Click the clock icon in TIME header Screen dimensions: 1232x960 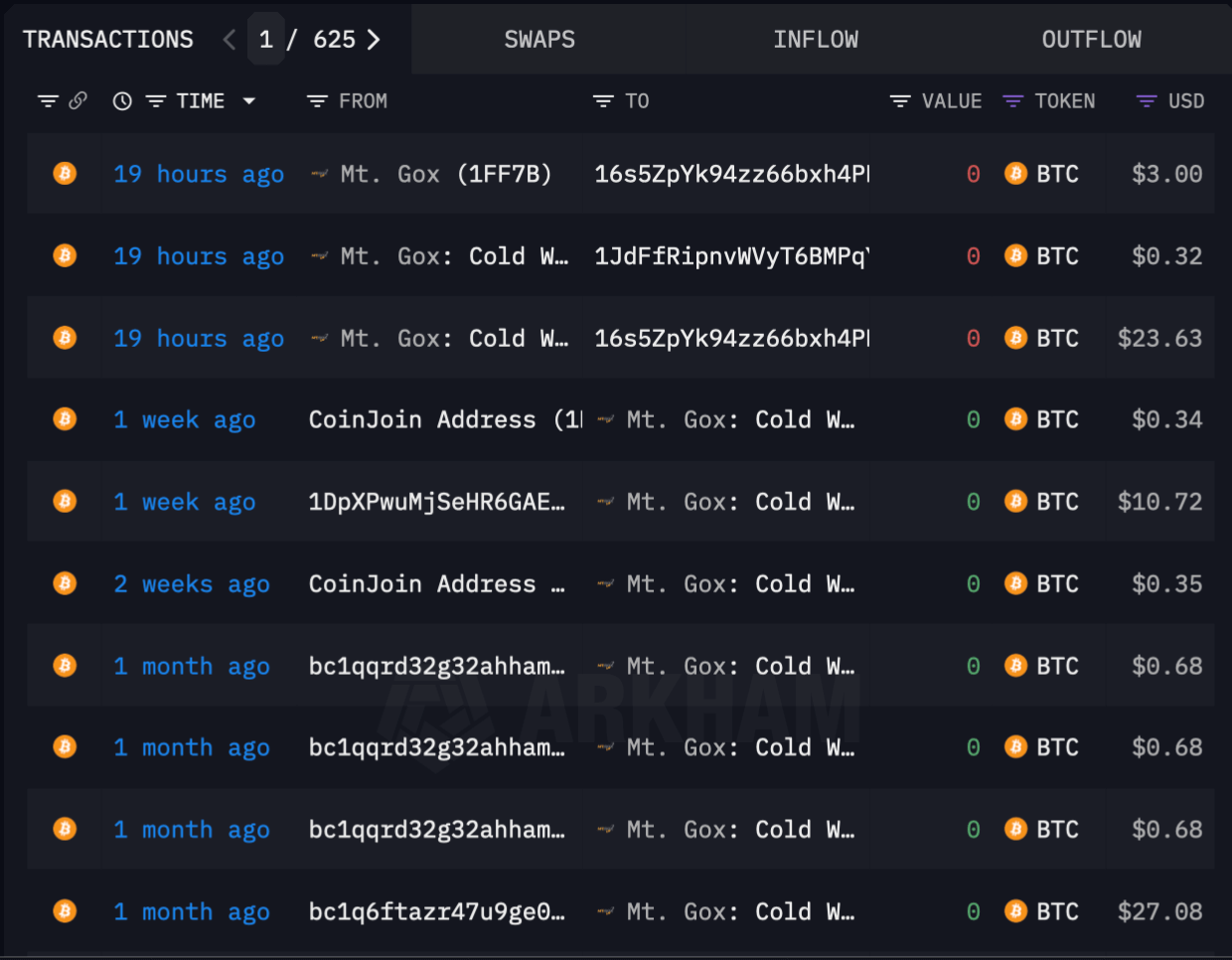click(122, 101)
